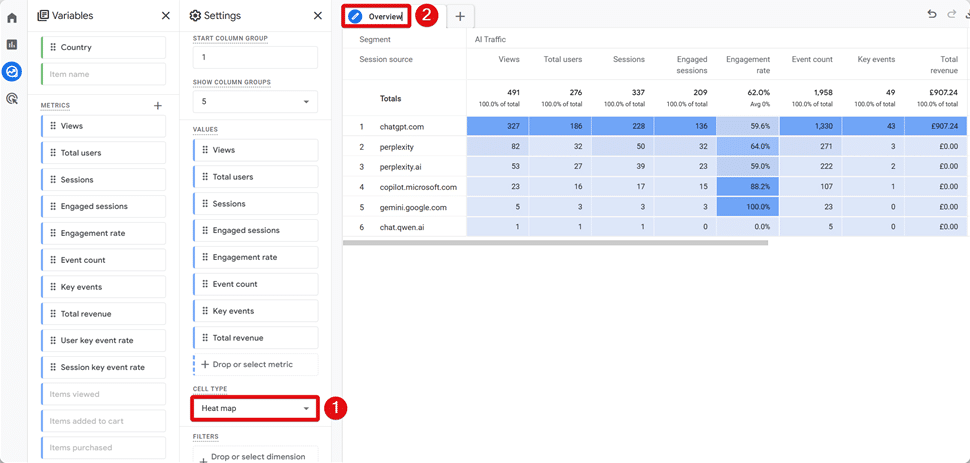Click Drop or select metric box
The width and height of the screenshot is (970, 463).
pyautogui.click(x=255, y=365)
